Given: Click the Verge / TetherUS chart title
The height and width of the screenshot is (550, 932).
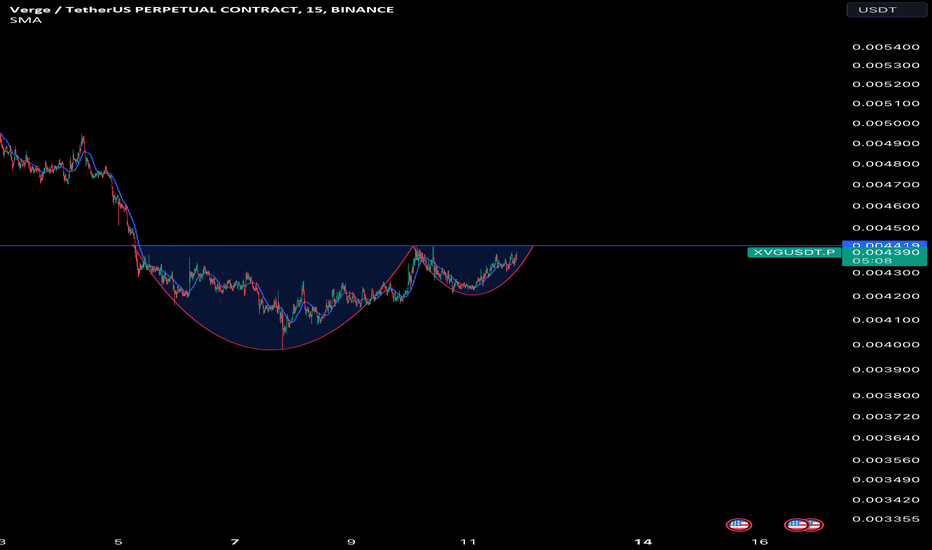Looking at the screenshot, I should point(201,10).
